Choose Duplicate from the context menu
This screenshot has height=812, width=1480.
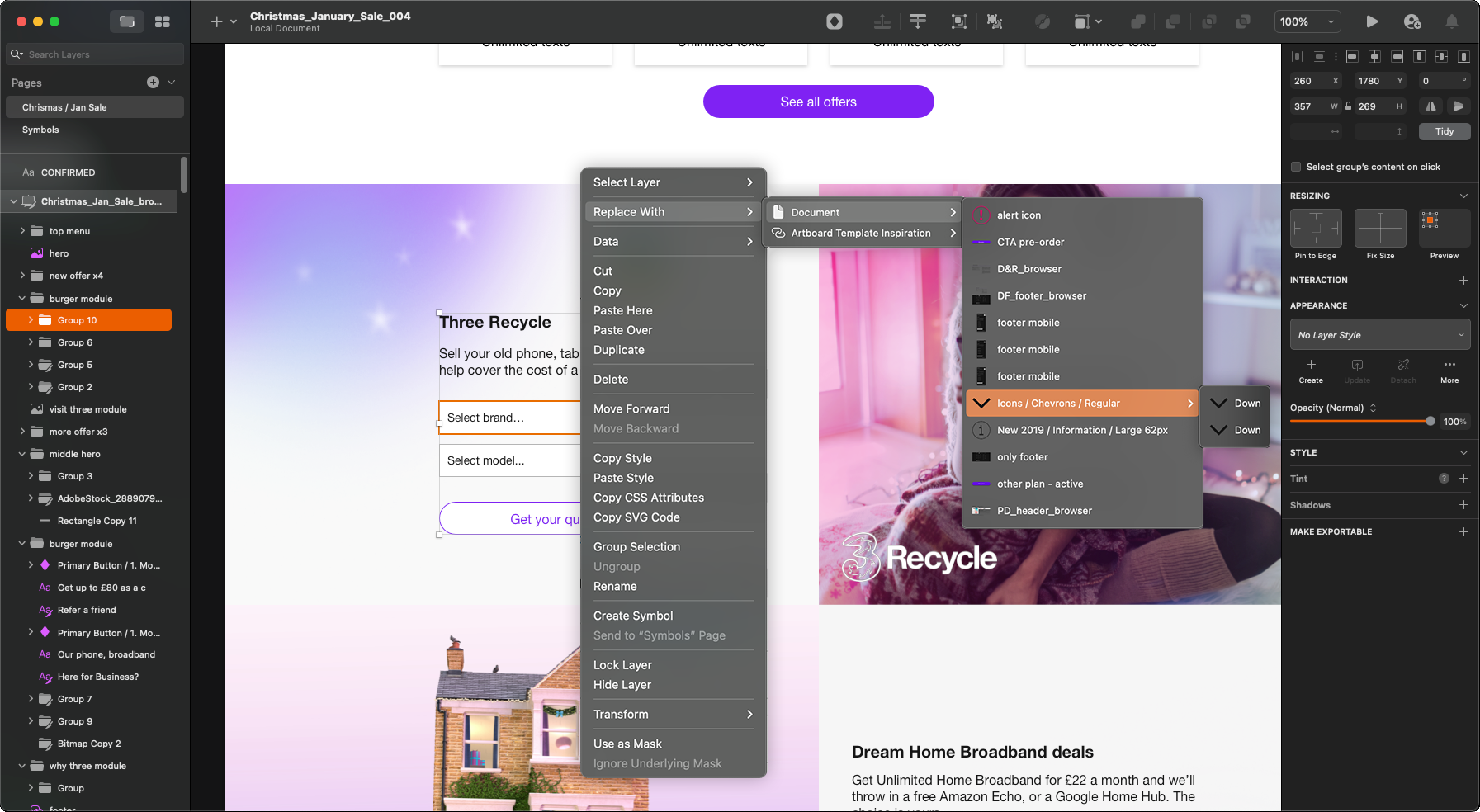click(x=618, y=350)
